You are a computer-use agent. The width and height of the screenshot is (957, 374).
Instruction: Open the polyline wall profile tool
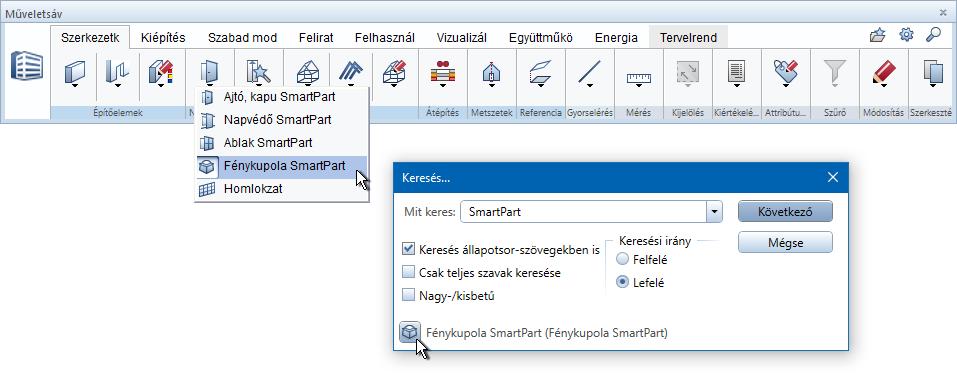pyautogui.click(x=117, y=73)
